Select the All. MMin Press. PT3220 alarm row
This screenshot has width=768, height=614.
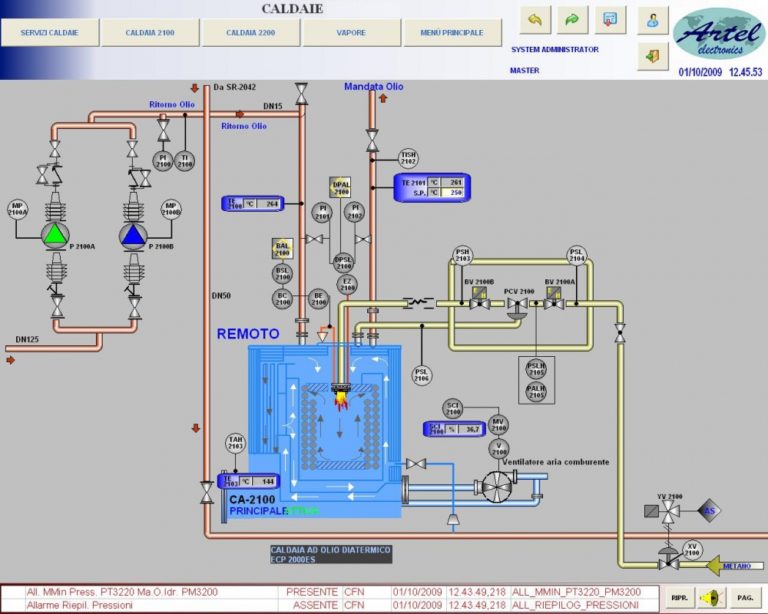point(333,592)
